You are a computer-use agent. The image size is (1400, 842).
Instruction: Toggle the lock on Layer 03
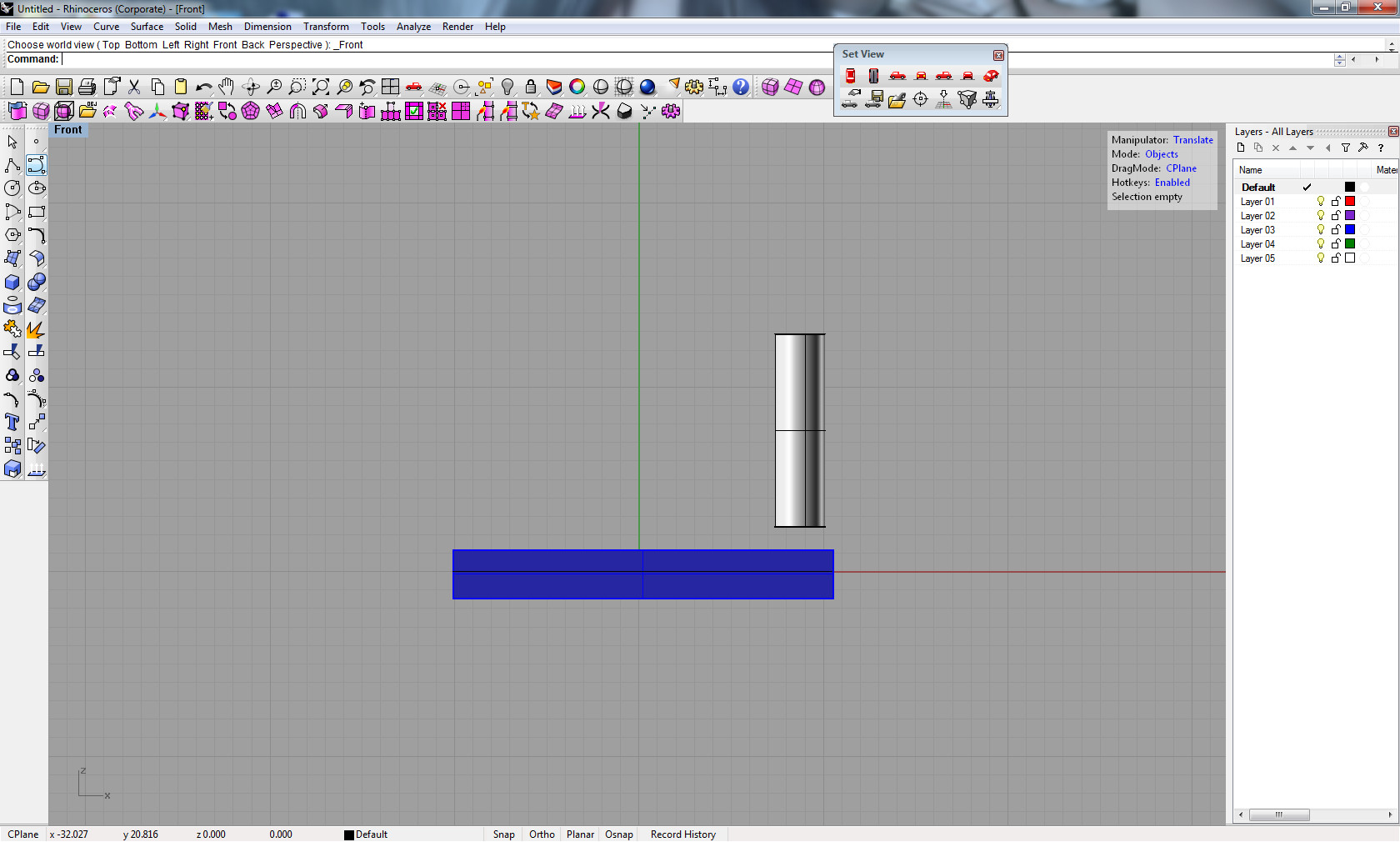pyautogui.click(x=1335, y=230)
